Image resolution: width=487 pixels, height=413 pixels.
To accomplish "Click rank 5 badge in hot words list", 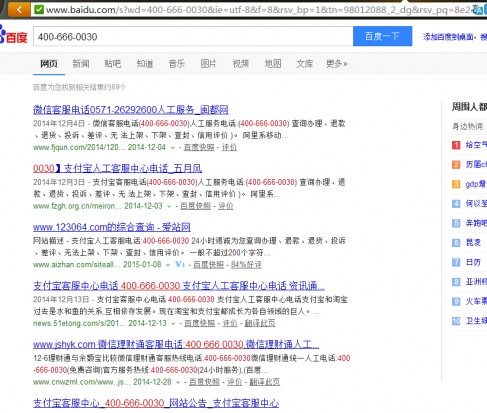I will click(456, 223).
